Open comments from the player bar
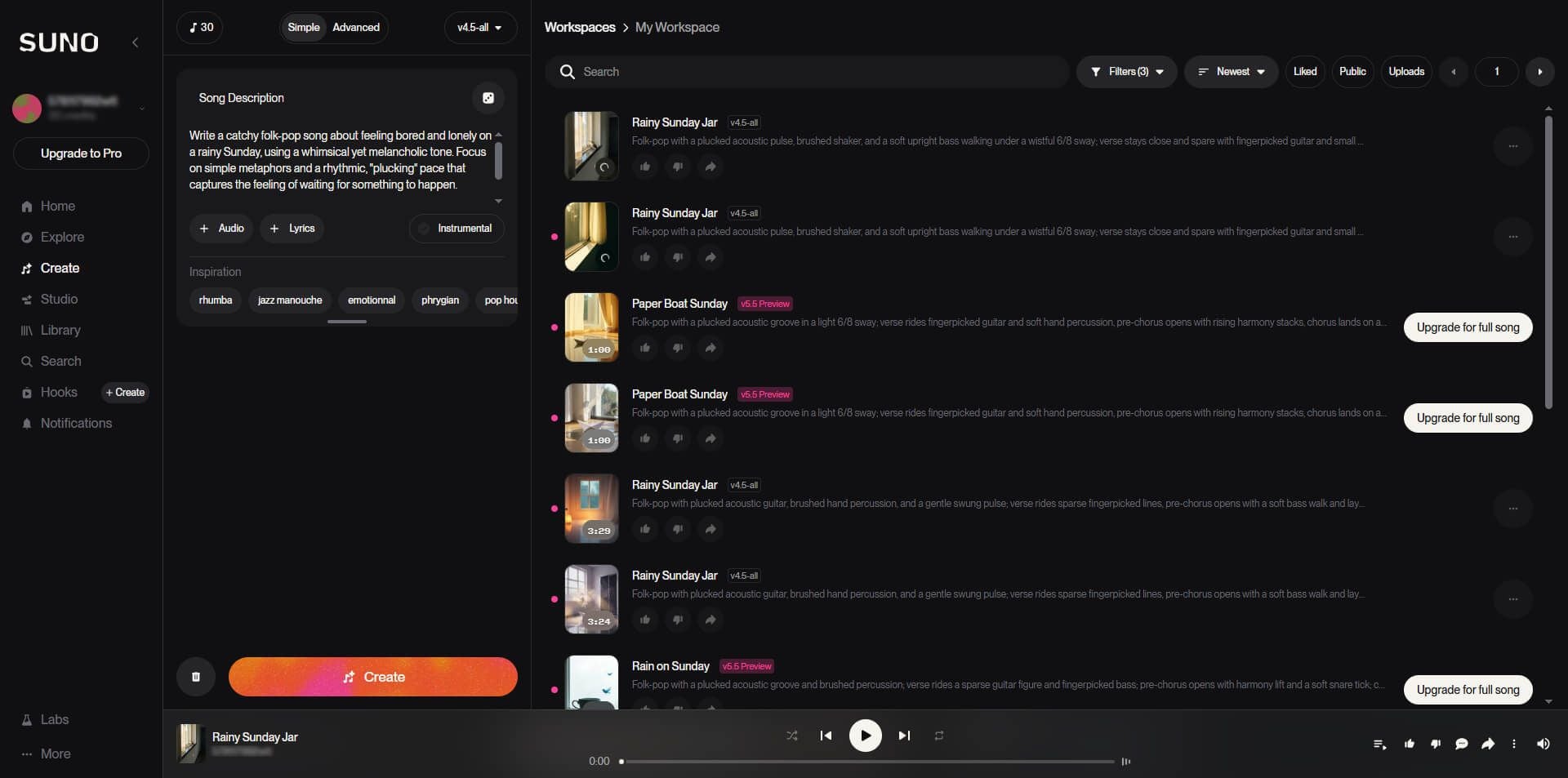This screenshot has width=1568, height=778. pos(1462,744)
